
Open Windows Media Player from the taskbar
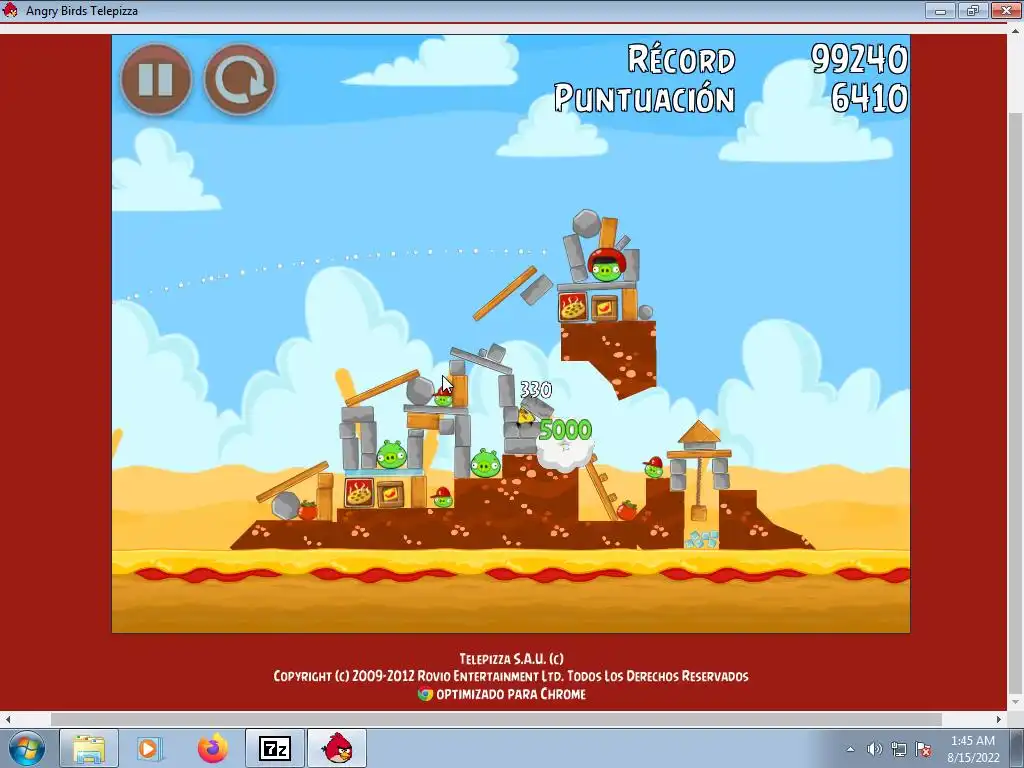(150, 748)
